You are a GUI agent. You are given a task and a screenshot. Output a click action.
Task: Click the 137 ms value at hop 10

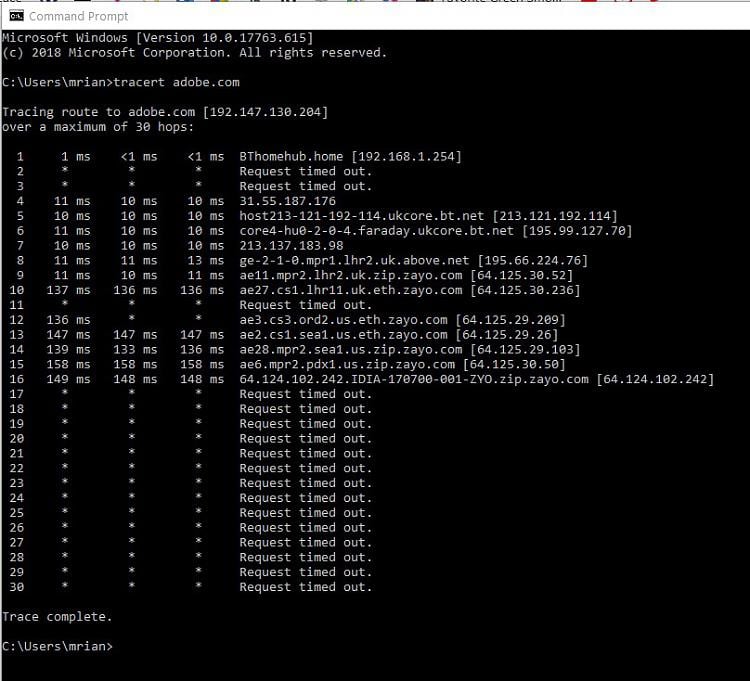coord(68,290)
